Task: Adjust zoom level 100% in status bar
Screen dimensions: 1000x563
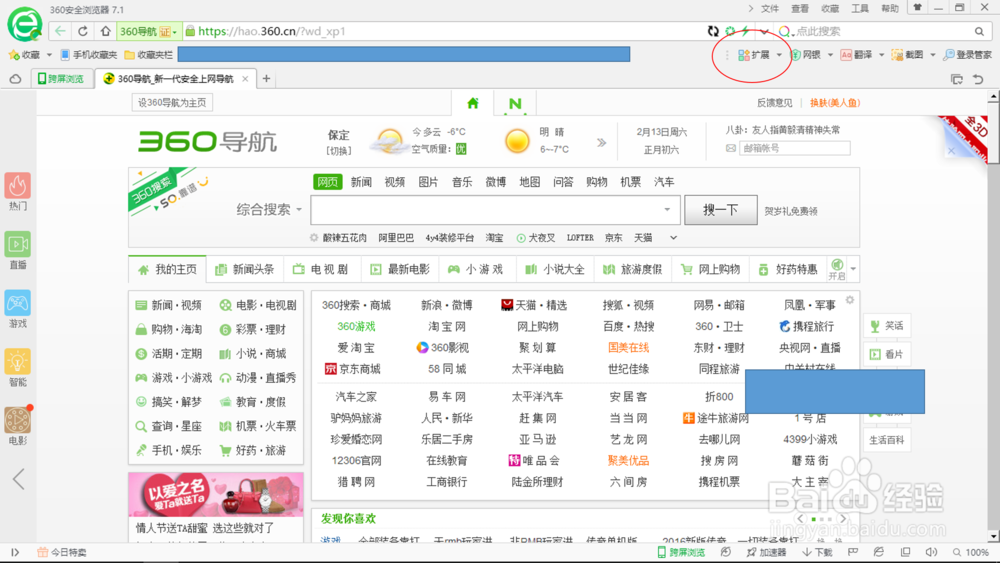Action: 971,552
